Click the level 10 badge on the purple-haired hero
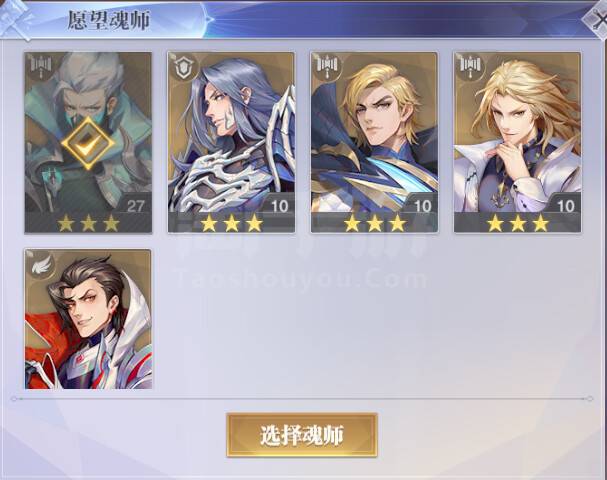Viewport: 607px width, 480px height. point(279,206)
